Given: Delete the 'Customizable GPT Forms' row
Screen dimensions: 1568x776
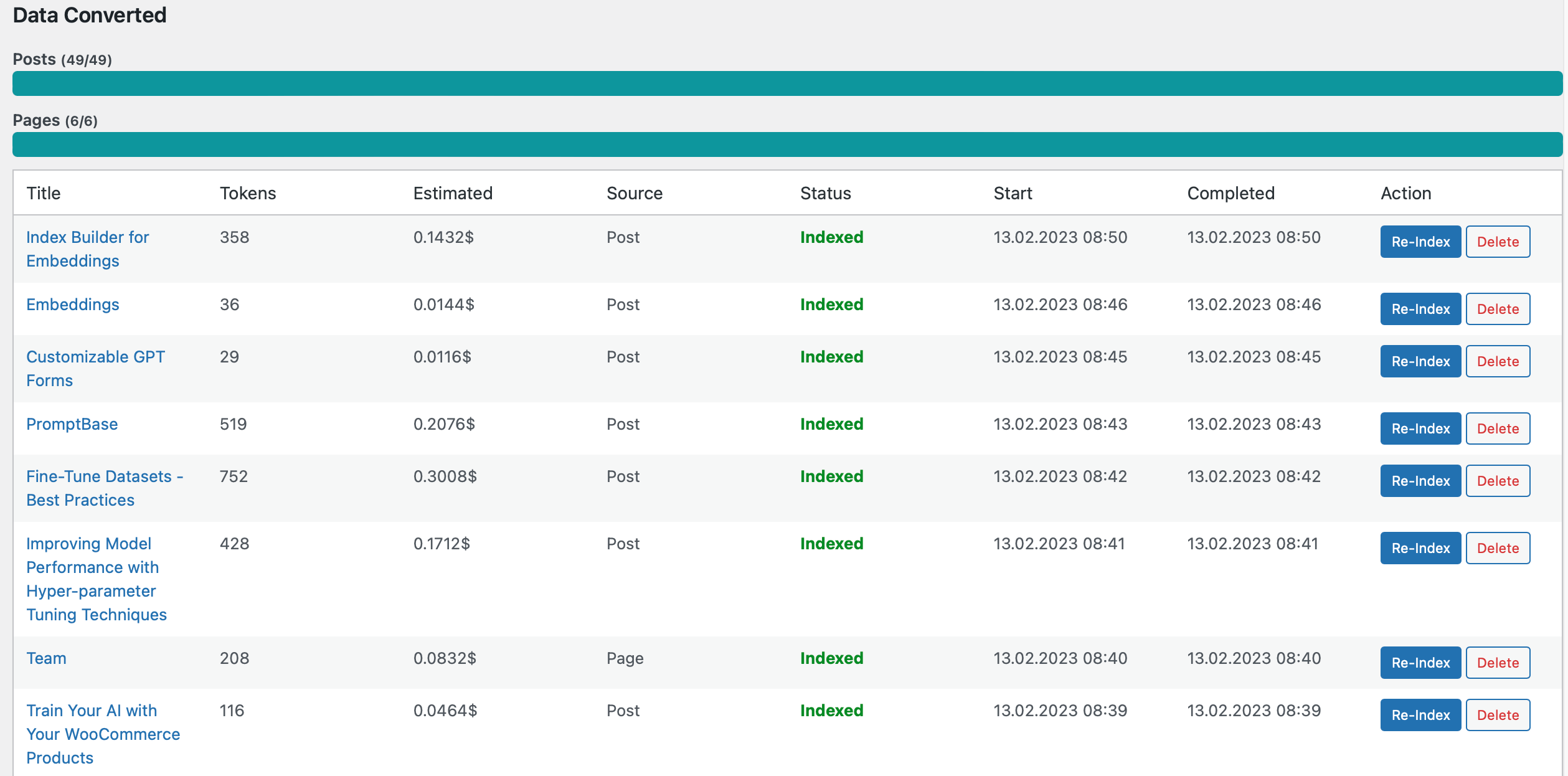Looking at the screenshot, I should (x=1498, y=361).
